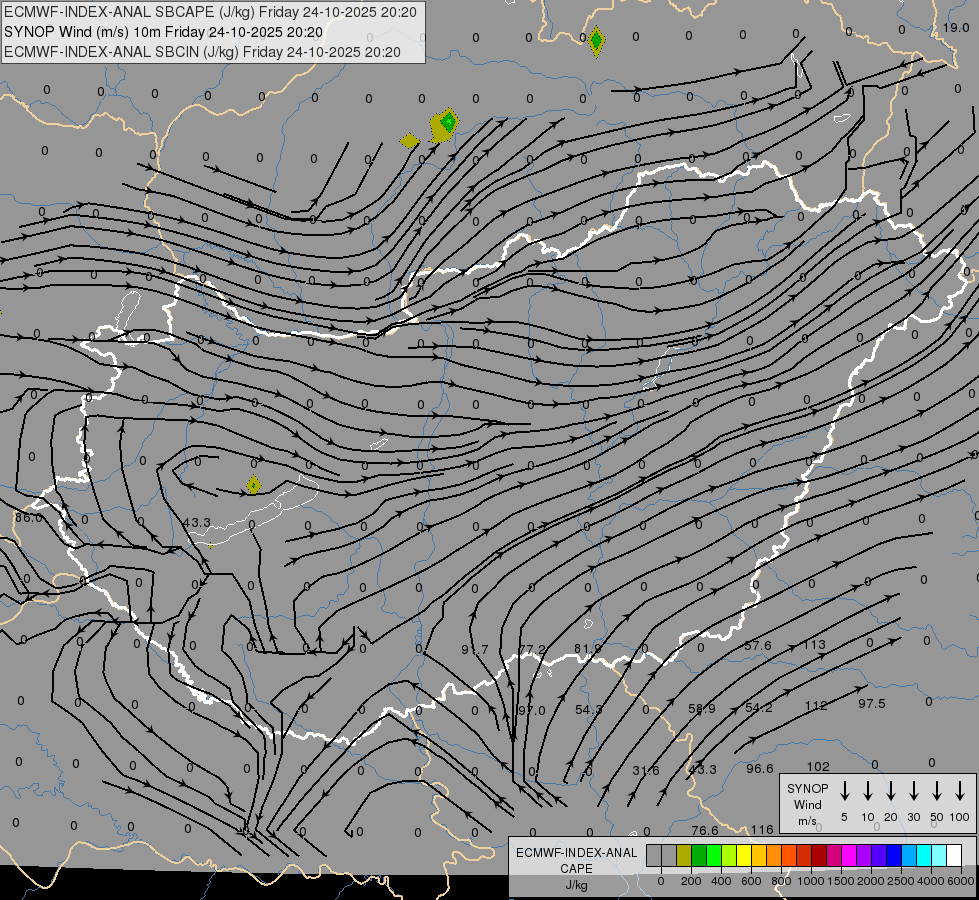979x900 pixels.
Task: Click the 97.0 value on the map
Action: tap(532, 711)
